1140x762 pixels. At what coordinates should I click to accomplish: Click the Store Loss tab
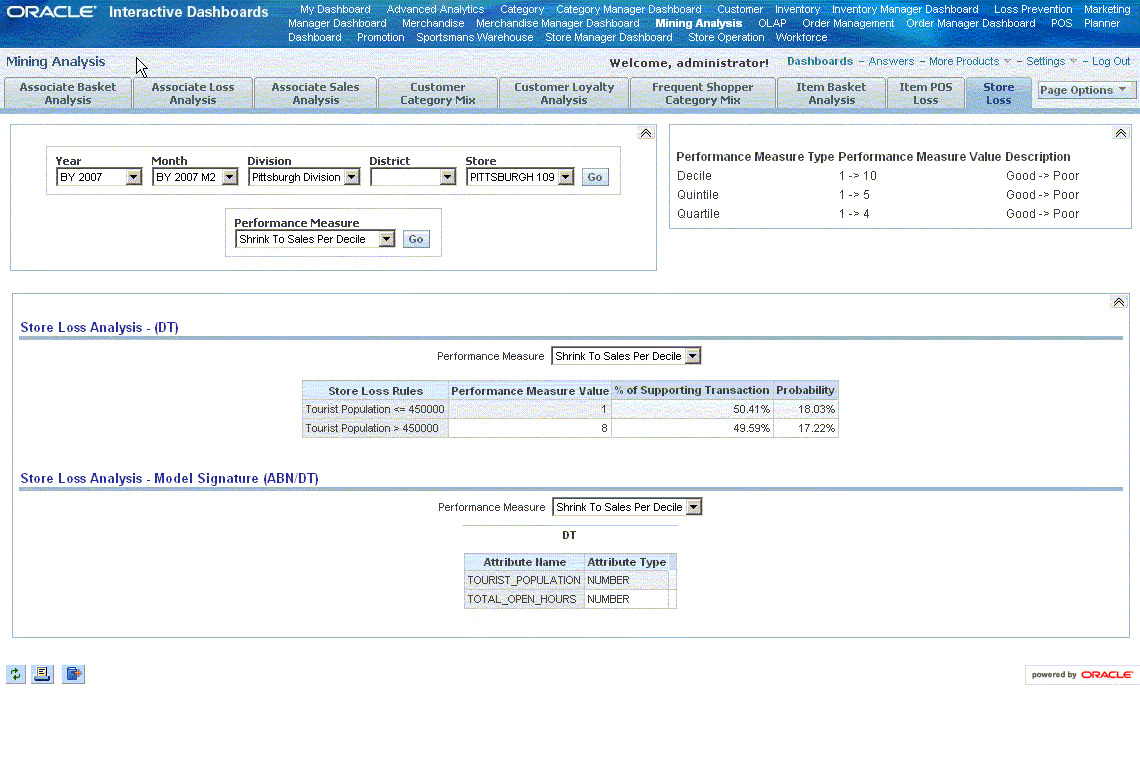pos(998,93)
